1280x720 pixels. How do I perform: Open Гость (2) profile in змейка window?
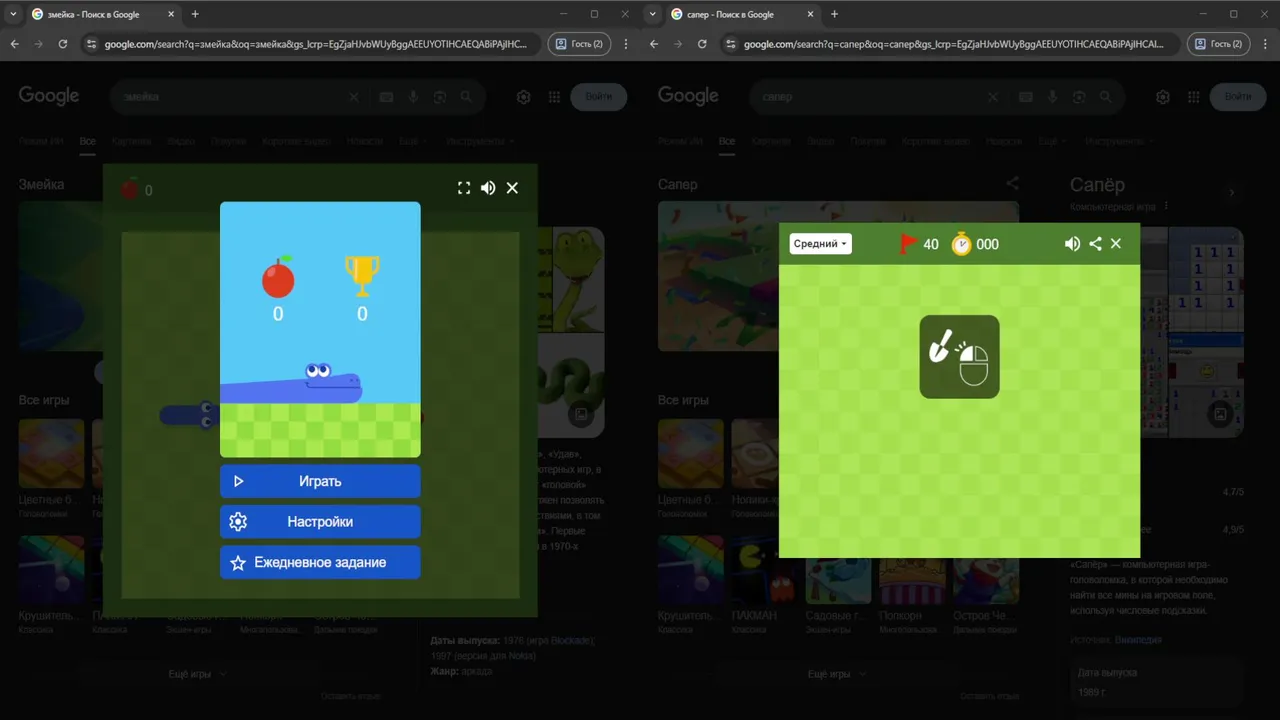coord(579,44)
